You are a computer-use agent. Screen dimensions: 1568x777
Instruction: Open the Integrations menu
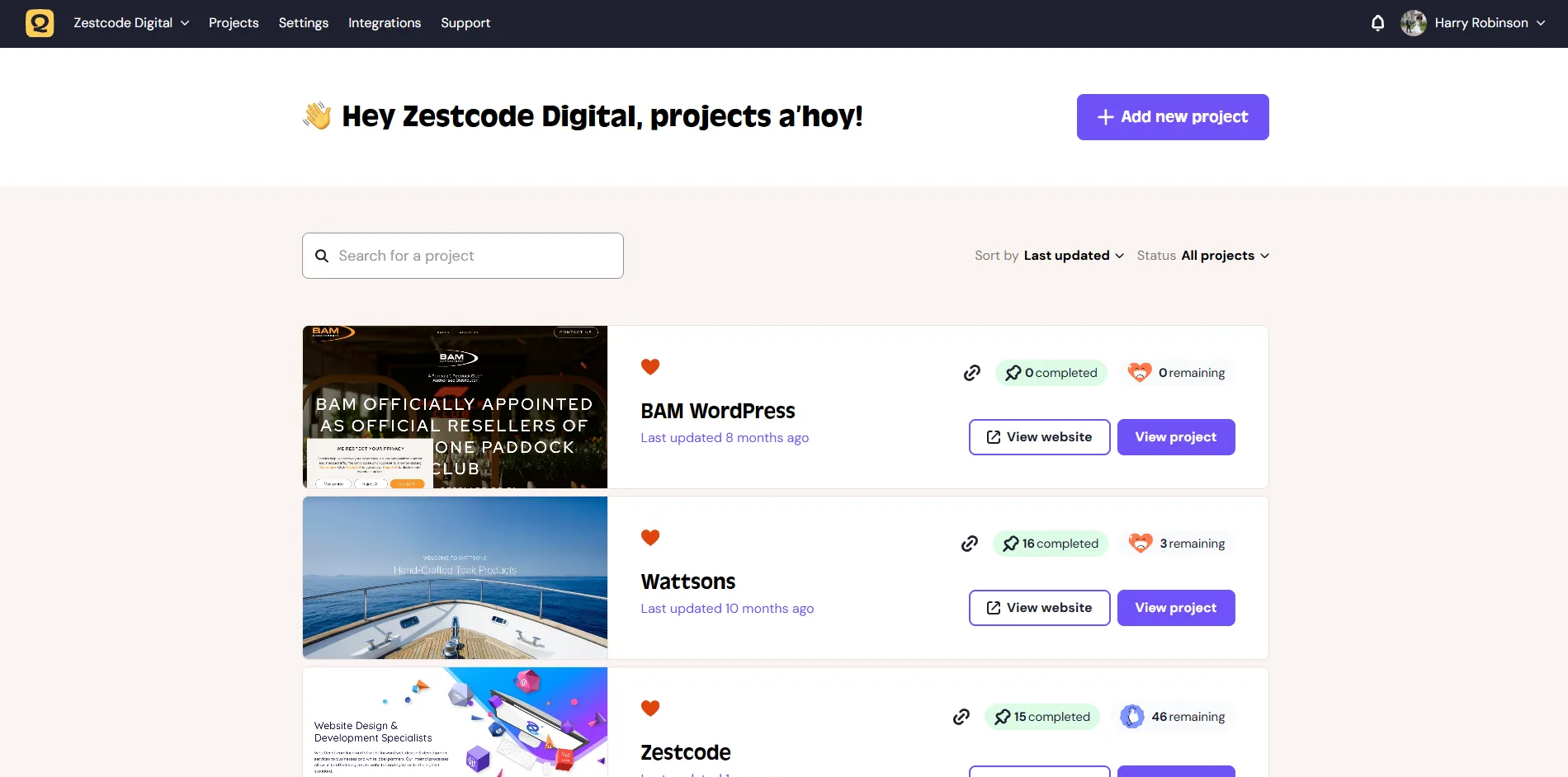coord(385,23)
